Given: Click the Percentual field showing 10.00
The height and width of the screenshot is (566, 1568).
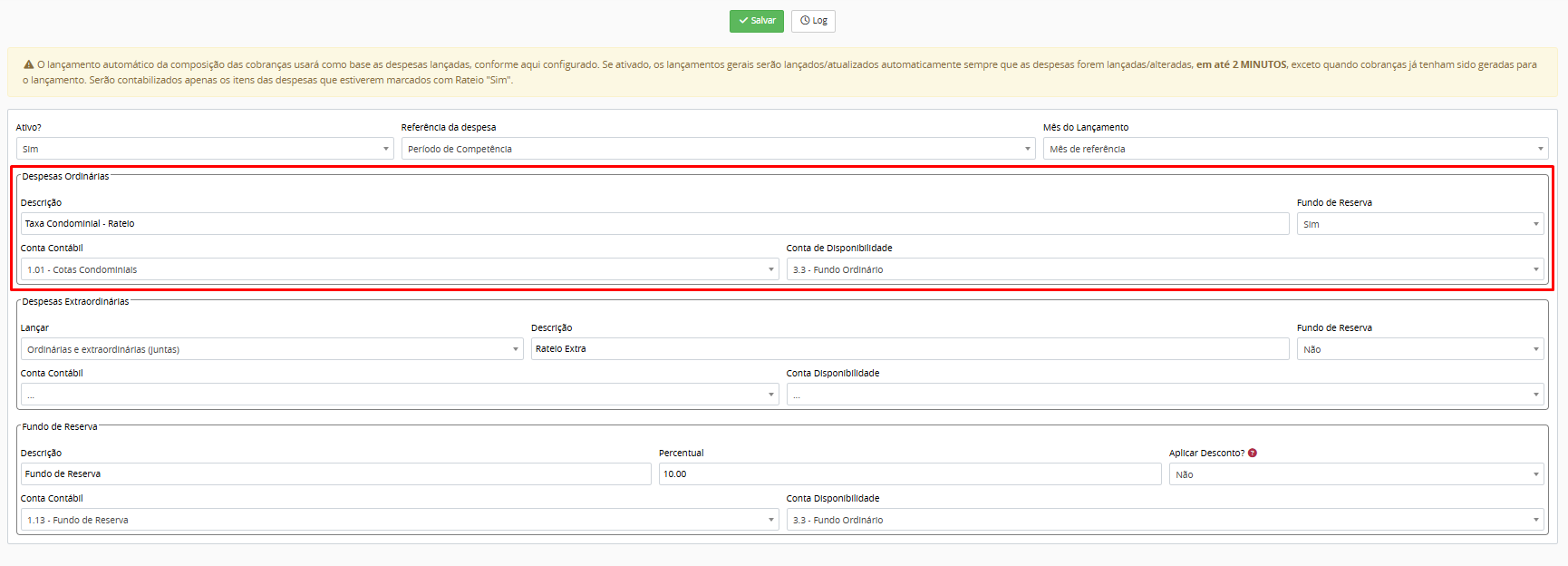Looking at the screenshot, I should (x=909, y=474).
